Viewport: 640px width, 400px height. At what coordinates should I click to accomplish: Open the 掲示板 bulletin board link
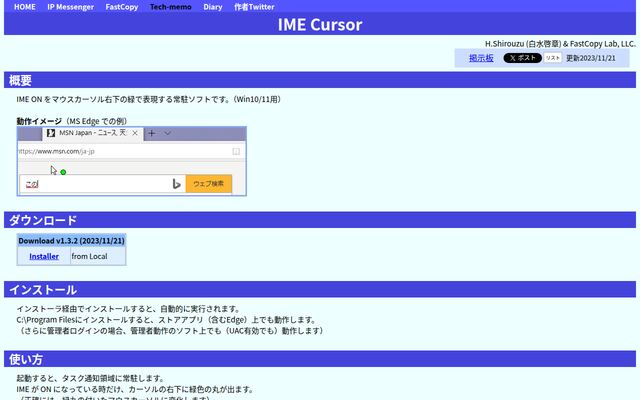pos(481,58)
